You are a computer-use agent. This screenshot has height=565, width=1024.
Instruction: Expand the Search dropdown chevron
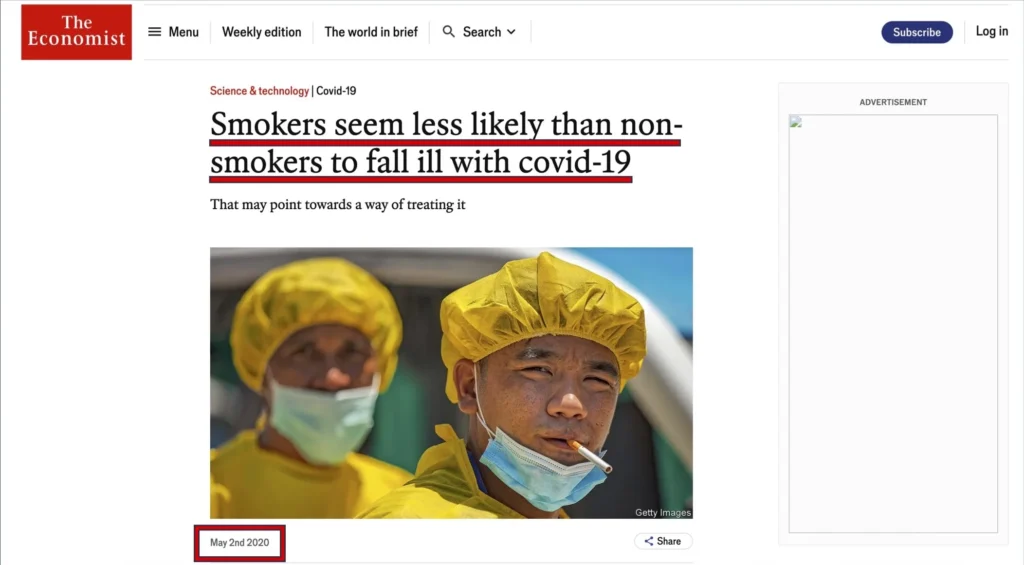(511, 31)
